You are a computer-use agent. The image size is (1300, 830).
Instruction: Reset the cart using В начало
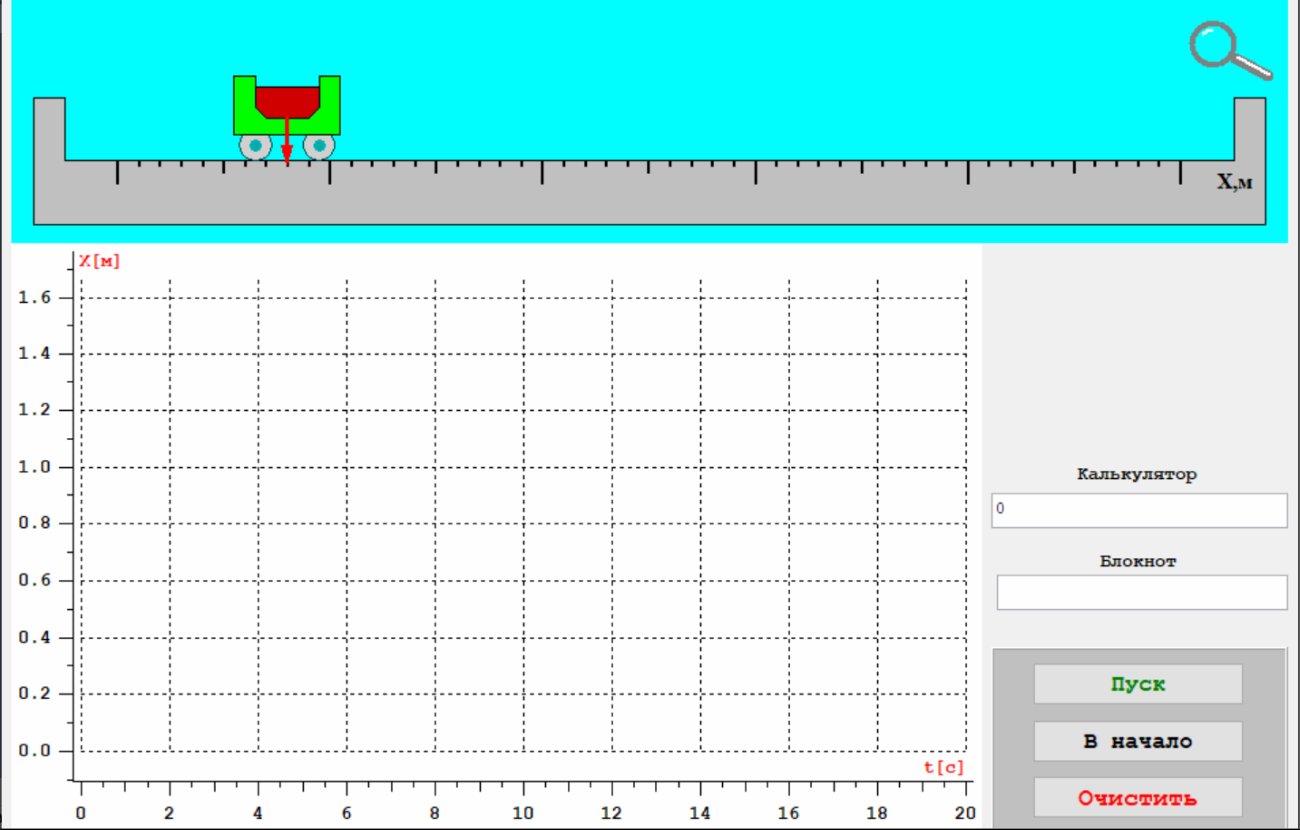[1138, 741]
